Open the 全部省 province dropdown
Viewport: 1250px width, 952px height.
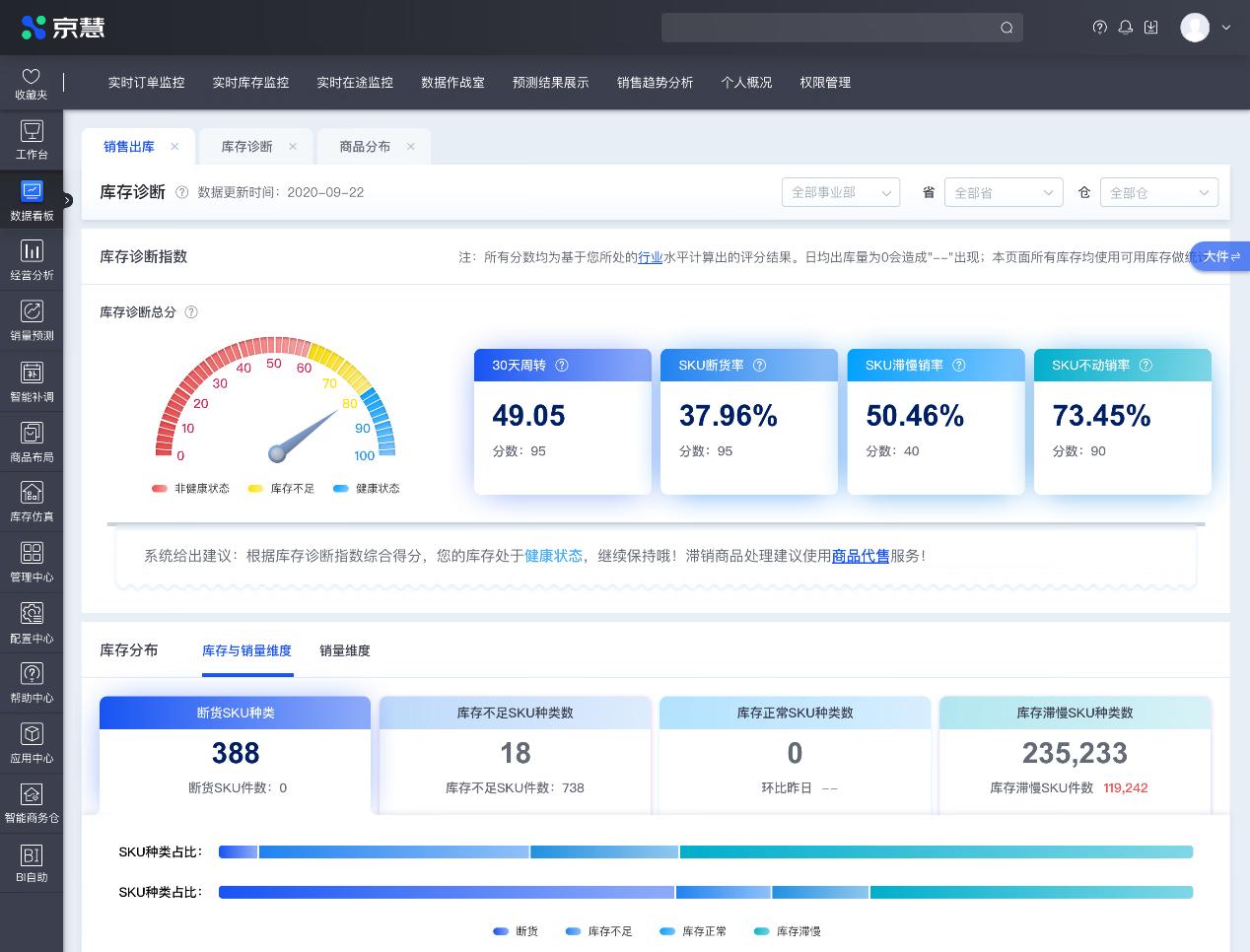[1003, 192]
